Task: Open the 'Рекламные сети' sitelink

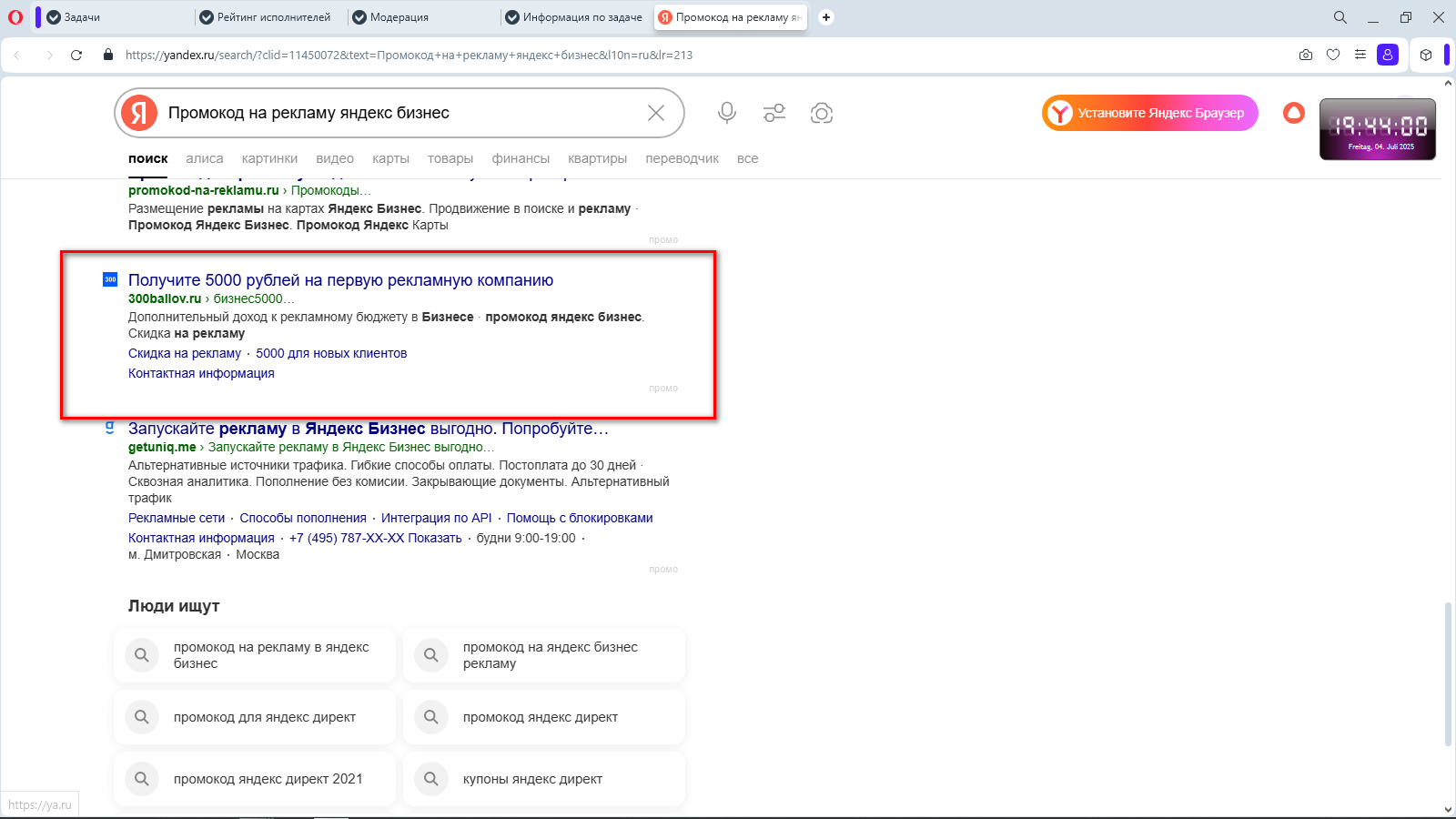Action: (177, 518)
